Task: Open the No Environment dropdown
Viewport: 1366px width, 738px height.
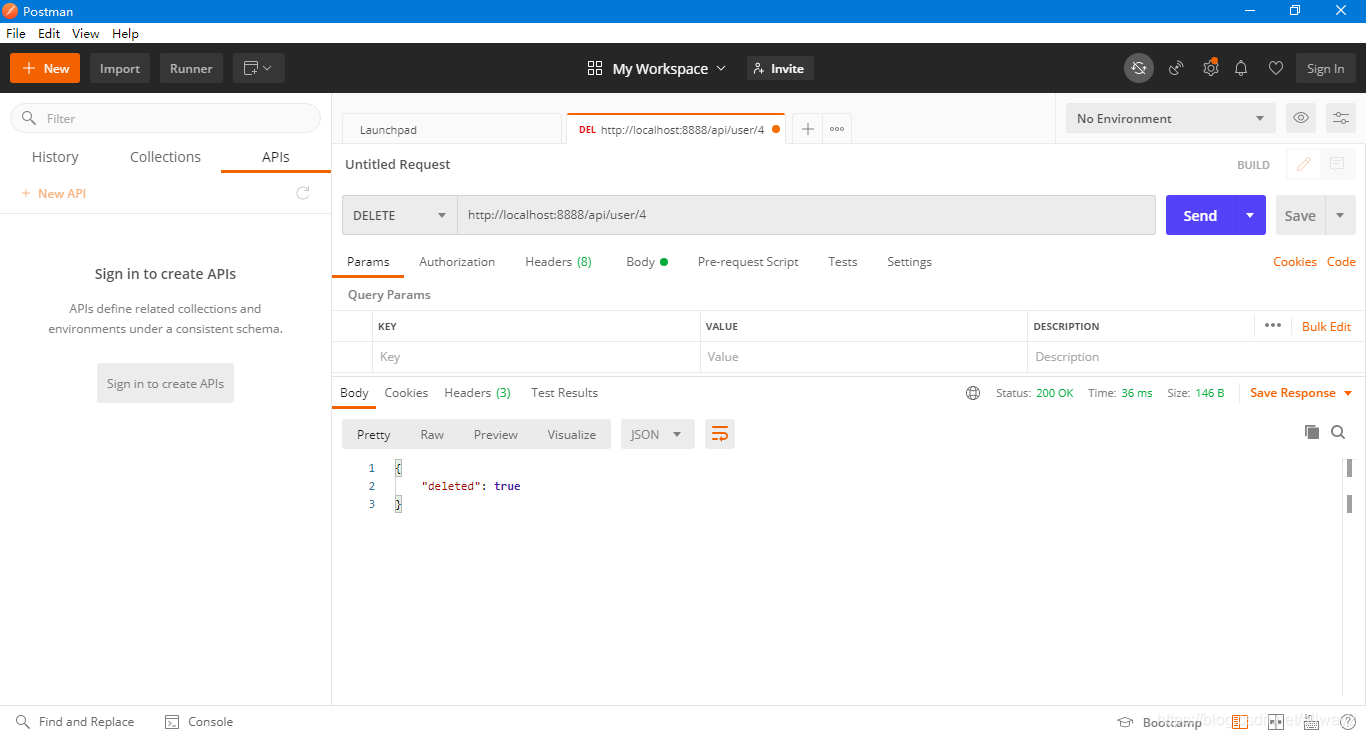Action: [1171, 118]
